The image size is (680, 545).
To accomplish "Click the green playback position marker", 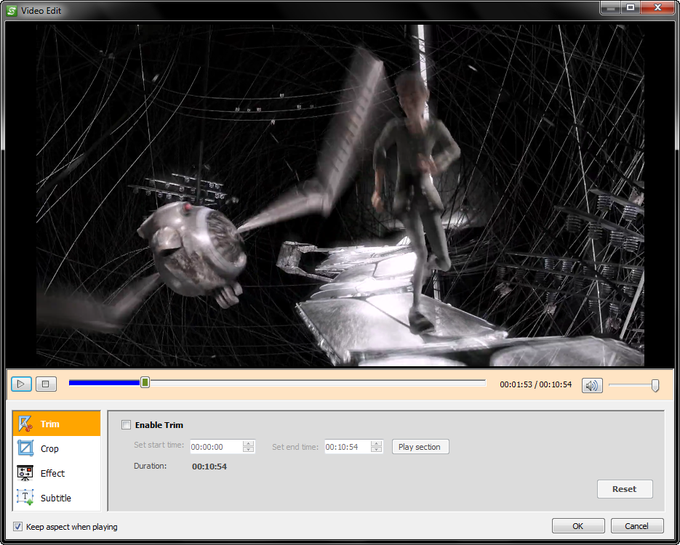I will 145,382.
